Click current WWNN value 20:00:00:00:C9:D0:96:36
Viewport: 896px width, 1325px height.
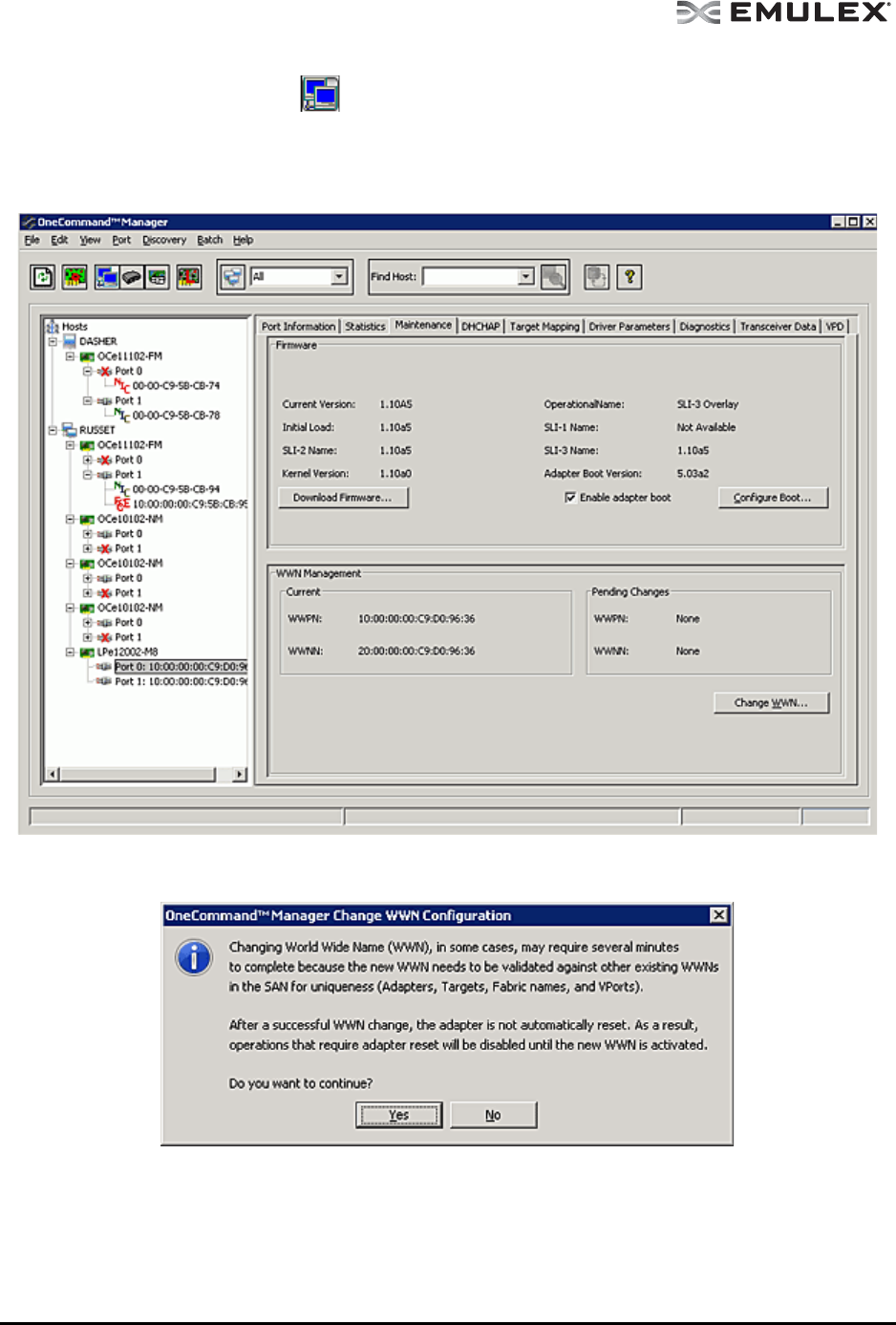(416, 652)
